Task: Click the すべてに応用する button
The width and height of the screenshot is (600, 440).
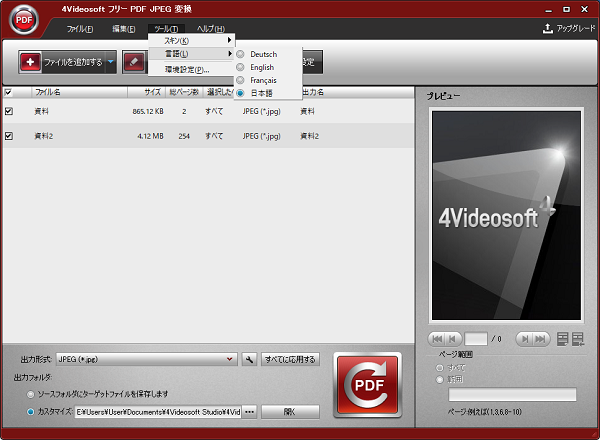Action: [289, 359]
